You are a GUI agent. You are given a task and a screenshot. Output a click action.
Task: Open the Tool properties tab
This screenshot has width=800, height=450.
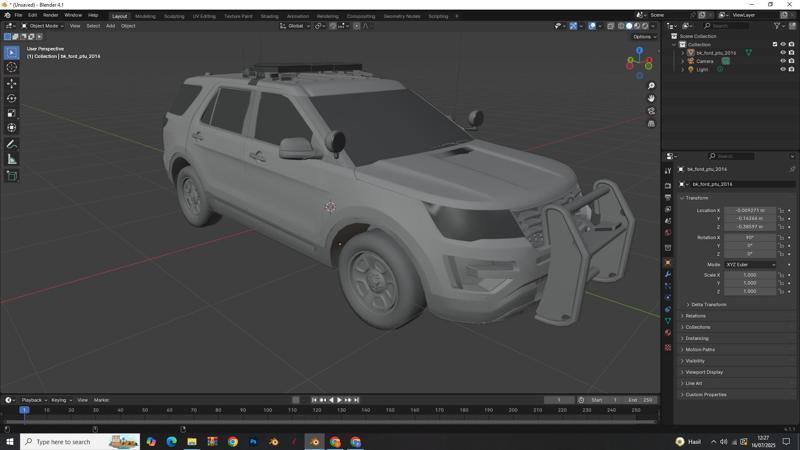[668, 171]
